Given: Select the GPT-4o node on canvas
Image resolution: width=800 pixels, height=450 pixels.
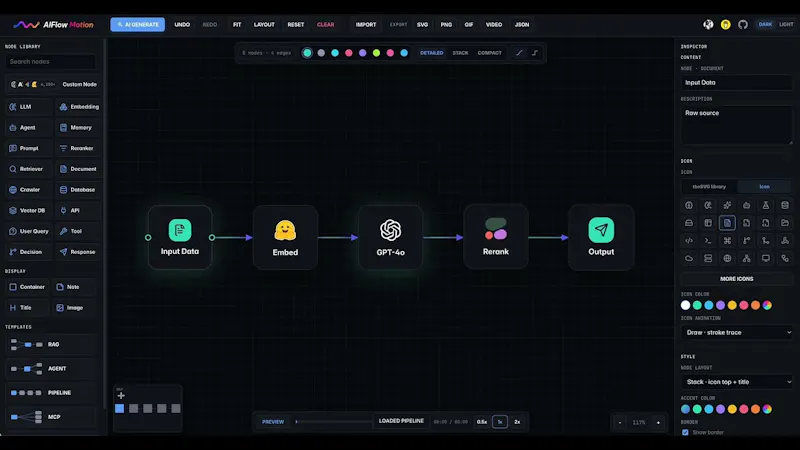Looking at the screenshot, I should [x=390, y=237].
